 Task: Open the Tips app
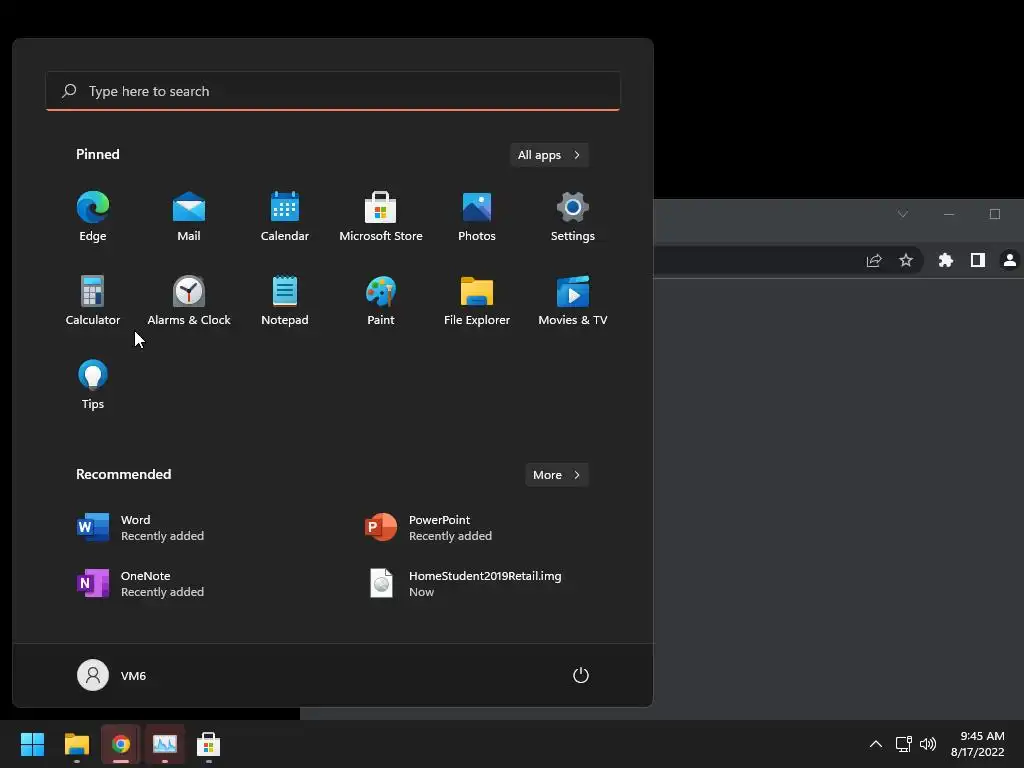pyautogui.click(x=93, y=385)
